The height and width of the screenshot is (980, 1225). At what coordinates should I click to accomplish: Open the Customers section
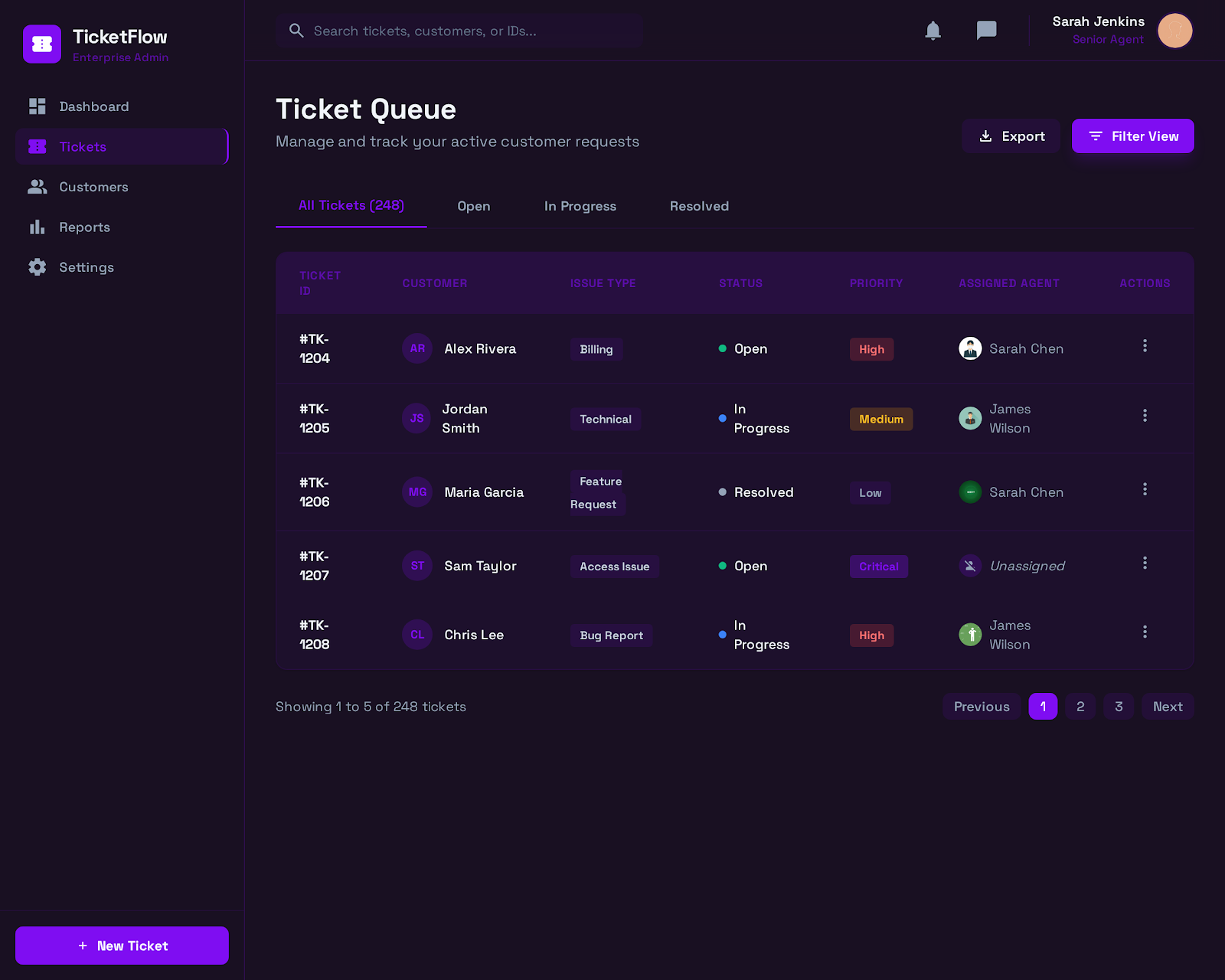coord(93,187)
